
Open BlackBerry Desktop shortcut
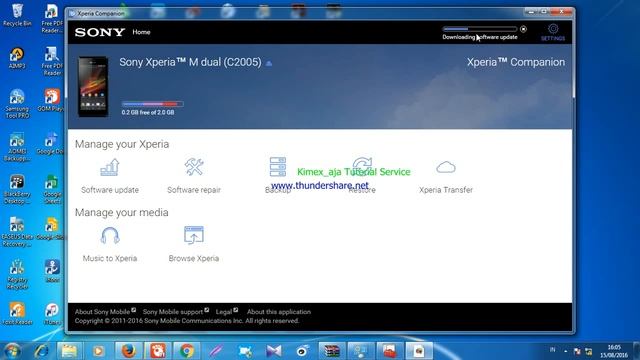click(x=17, y=189)
